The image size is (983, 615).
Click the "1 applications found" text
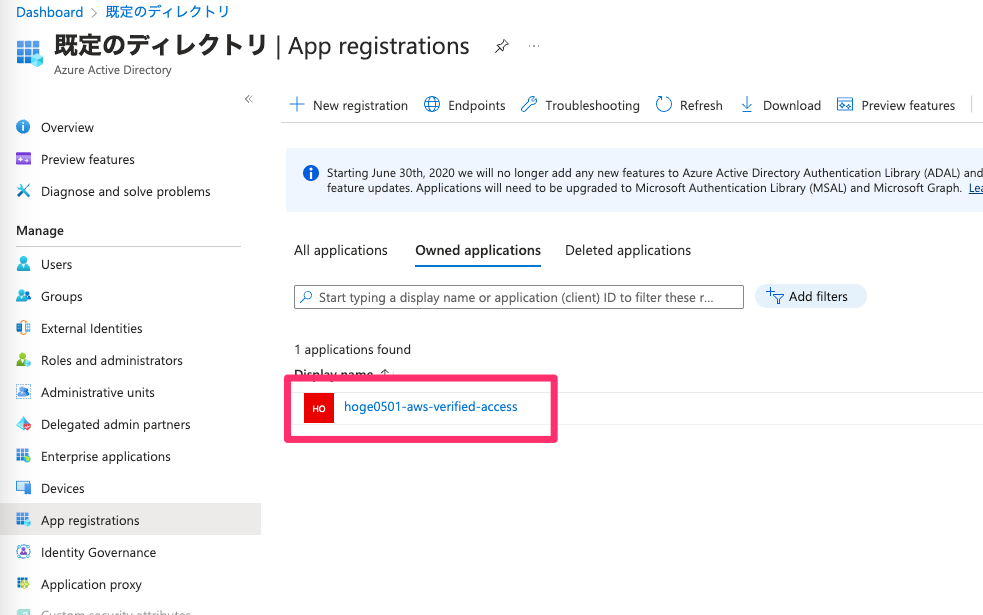tap(352, 349)
